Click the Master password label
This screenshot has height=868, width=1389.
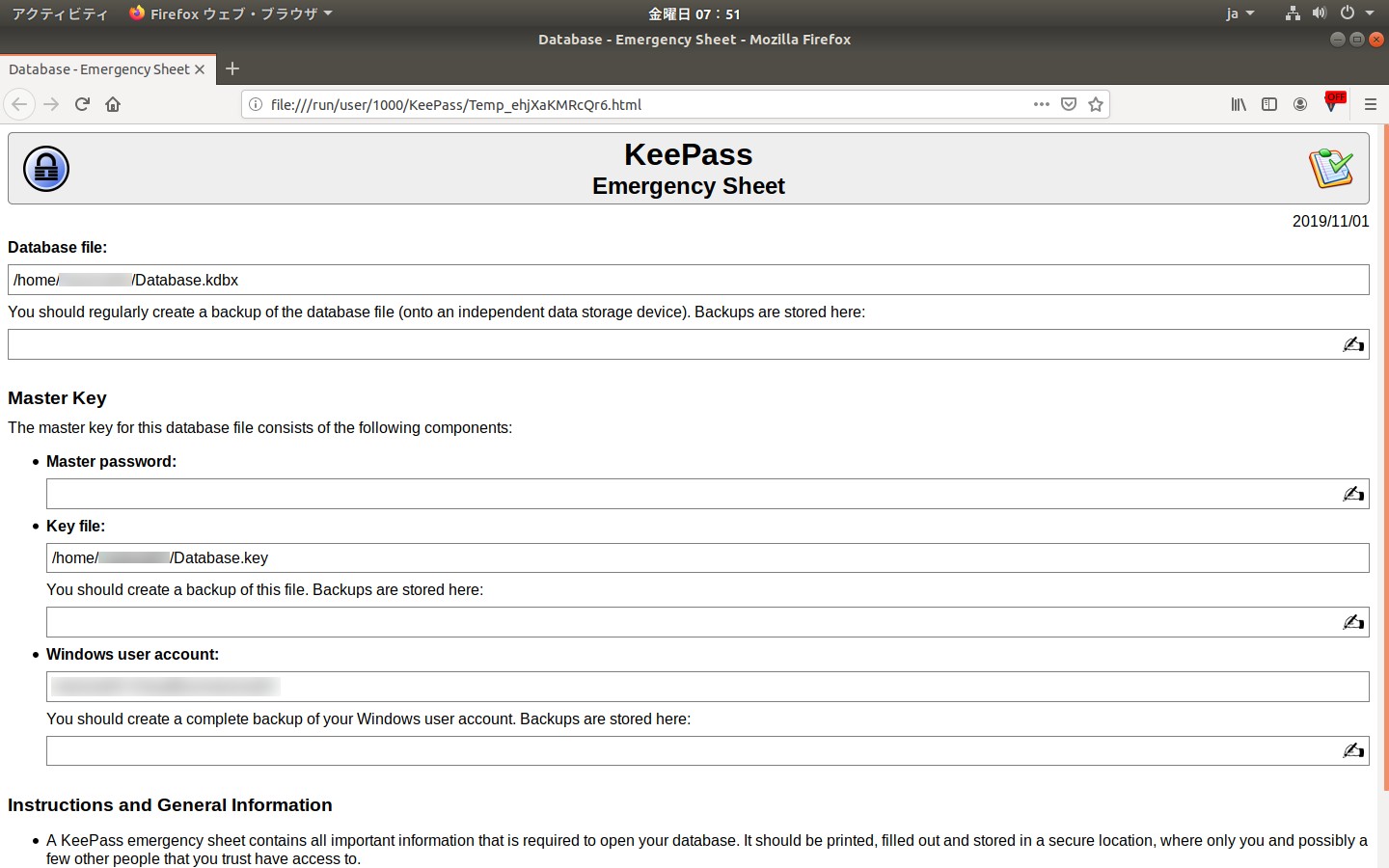[x=111, y=462]
